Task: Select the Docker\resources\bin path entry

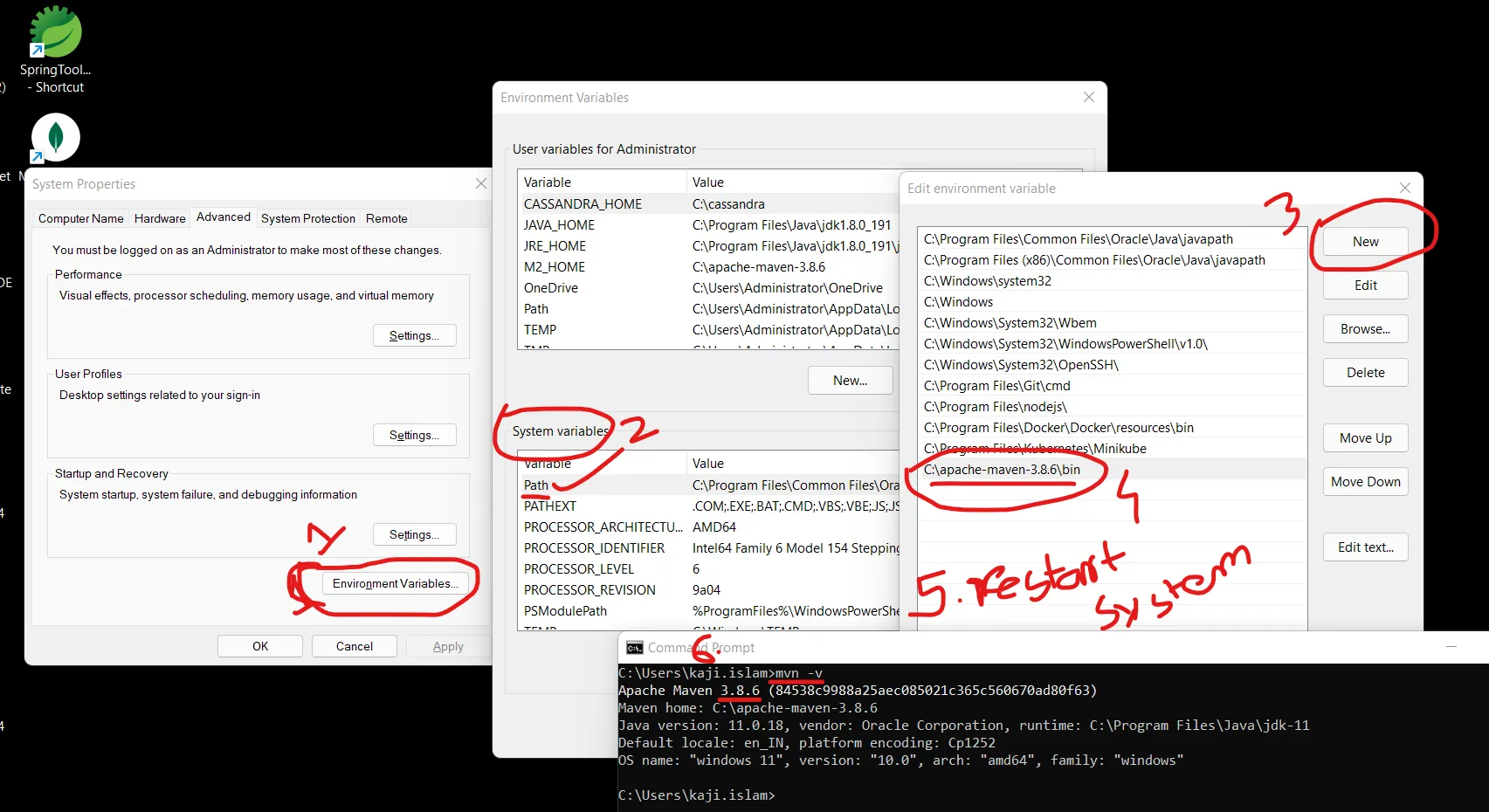Action: (x=1113, y=428)
